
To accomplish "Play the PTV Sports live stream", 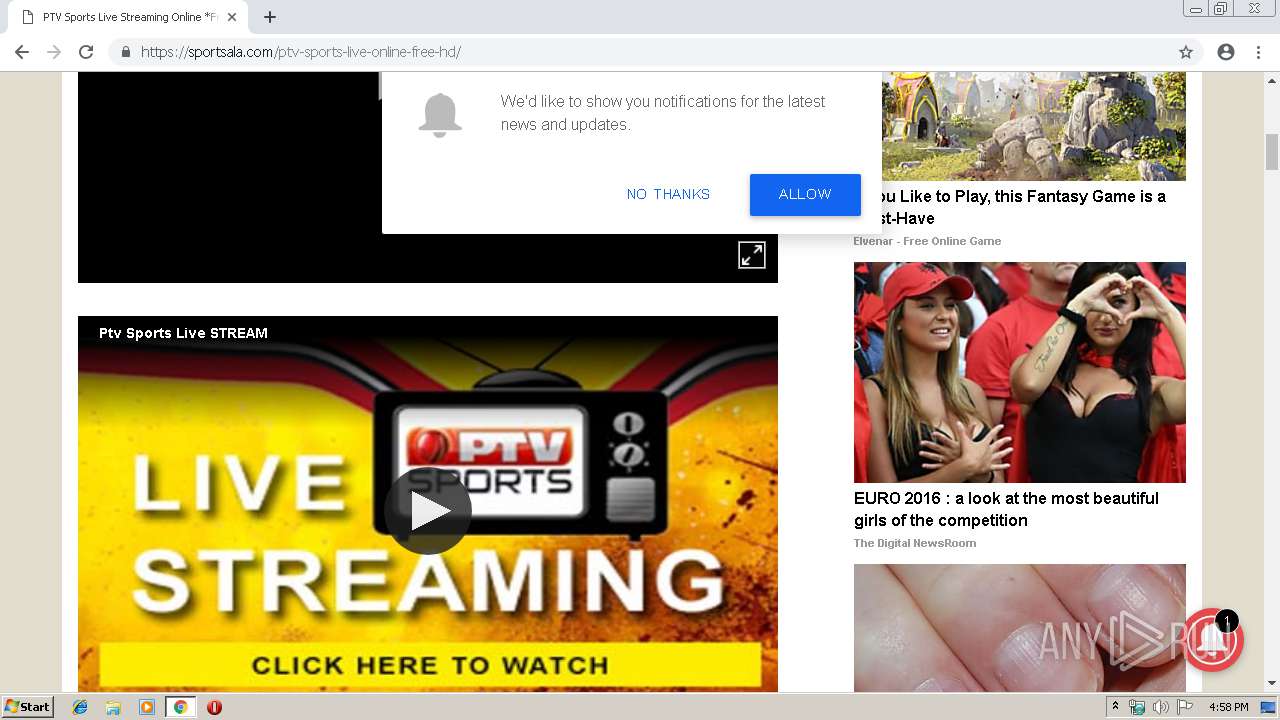I will [428, 511].
